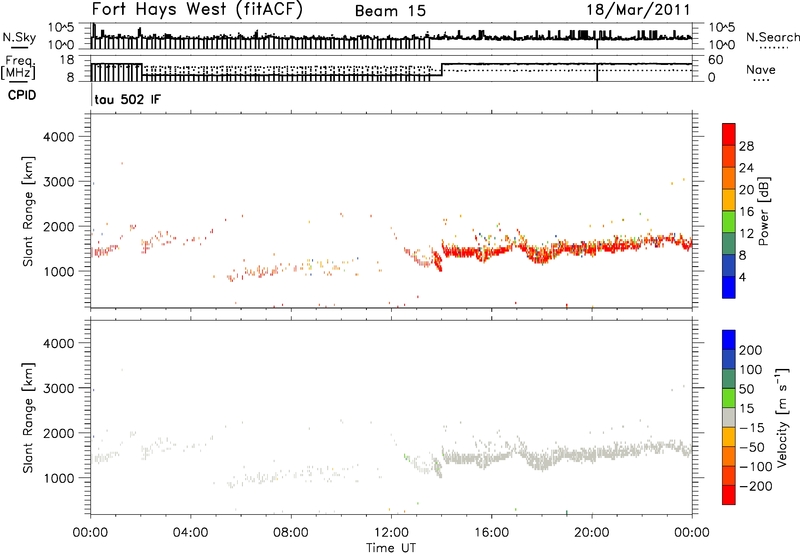Click the 'Time UT' axis title
The height and width of the screenshot is (554, 800).
[391, 548]
